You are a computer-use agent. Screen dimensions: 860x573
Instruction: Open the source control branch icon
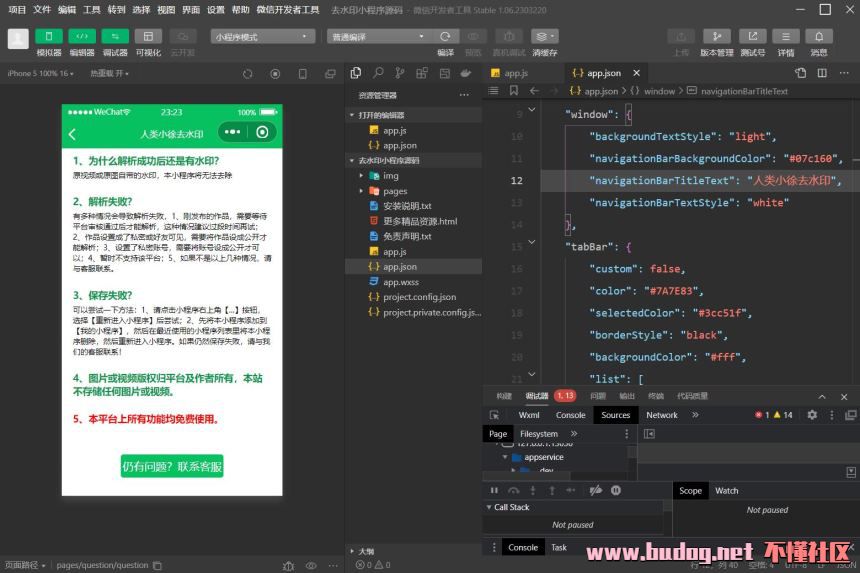point(400,73)
